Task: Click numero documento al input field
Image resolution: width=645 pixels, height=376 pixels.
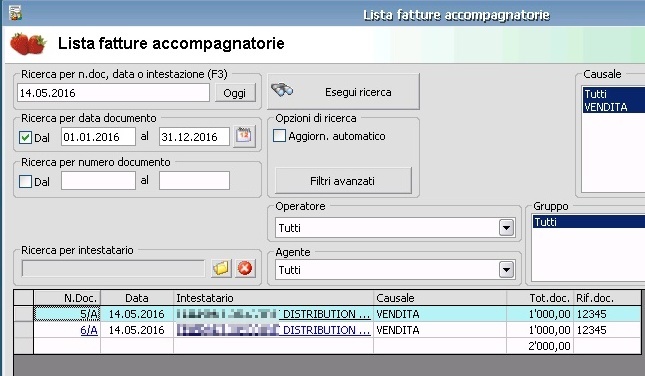Action: coord(194,181)
